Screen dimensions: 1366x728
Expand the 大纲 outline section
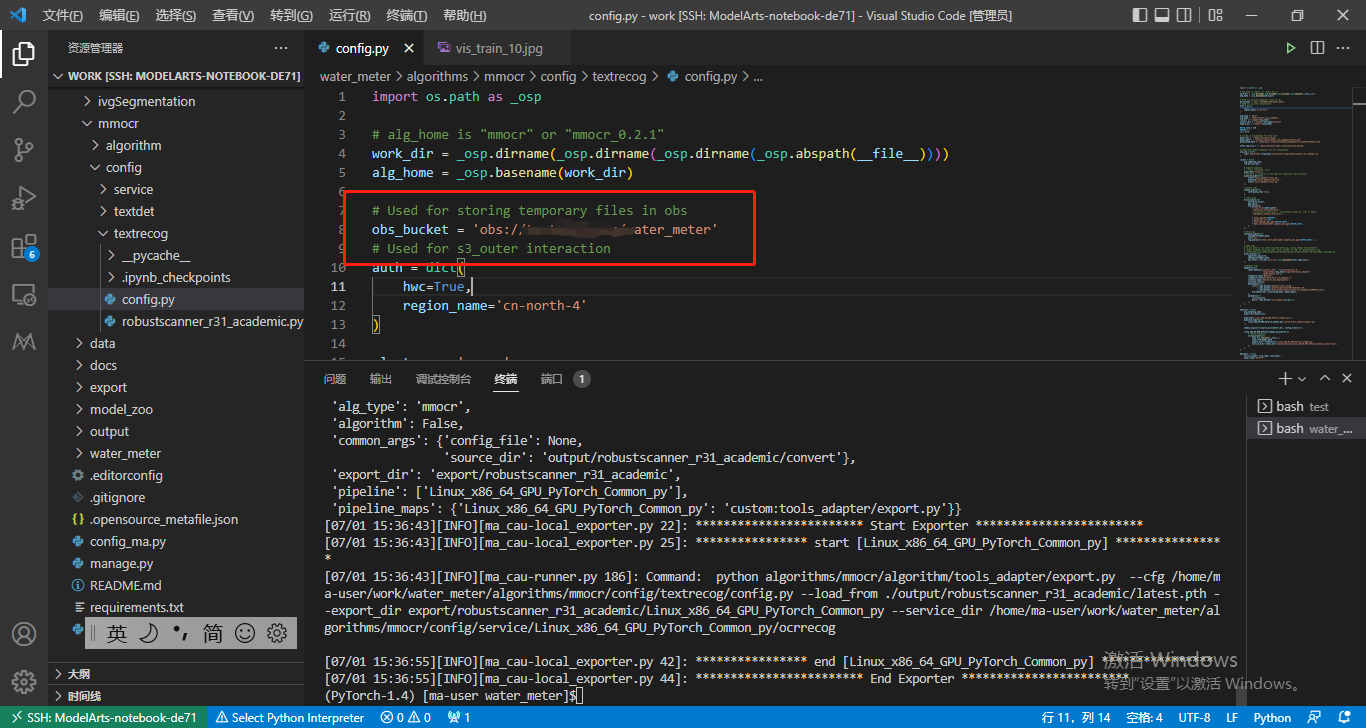(176, 674)
